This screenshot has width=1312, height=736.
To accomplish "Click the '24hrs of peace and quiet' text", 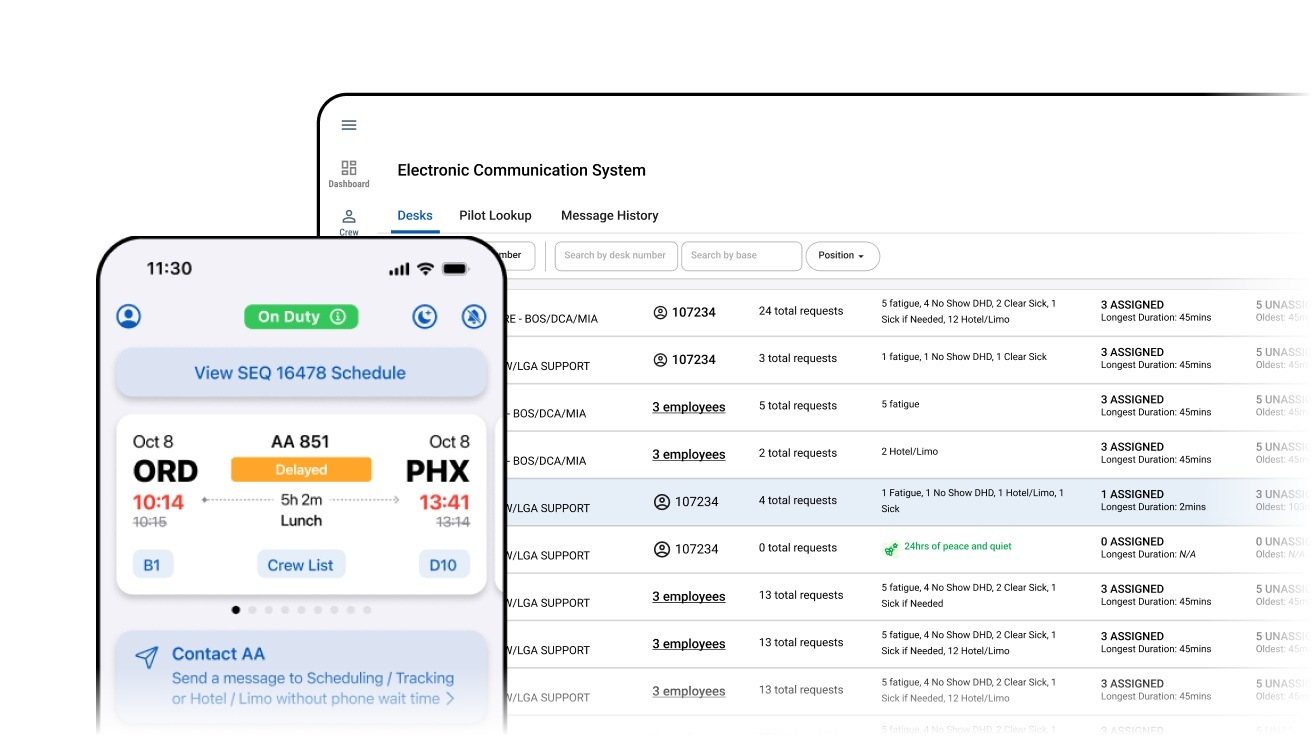I will (x=958, y=547).
